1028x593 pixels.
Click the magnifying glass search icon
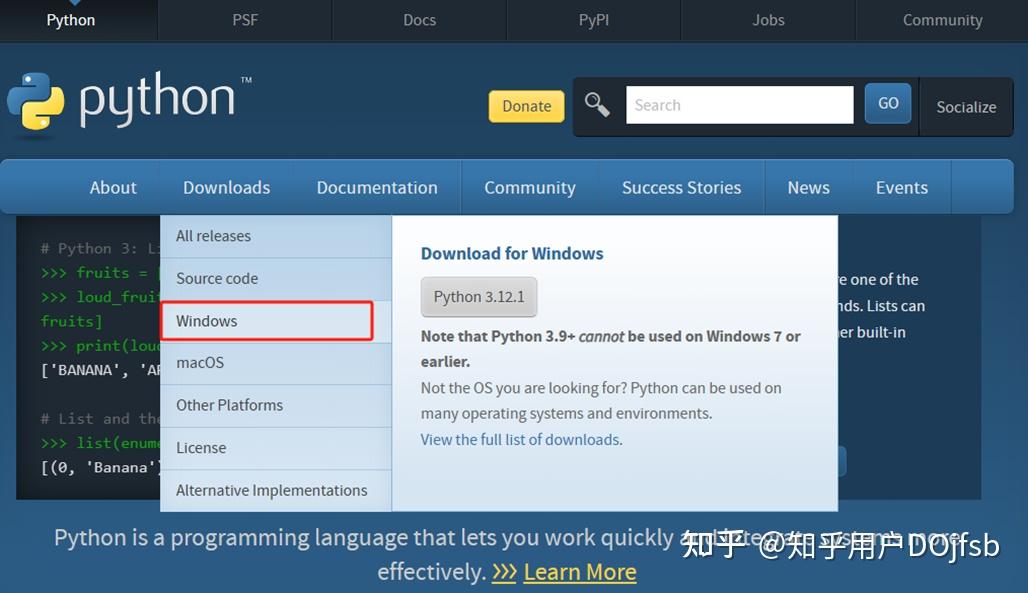pos(597,104)
